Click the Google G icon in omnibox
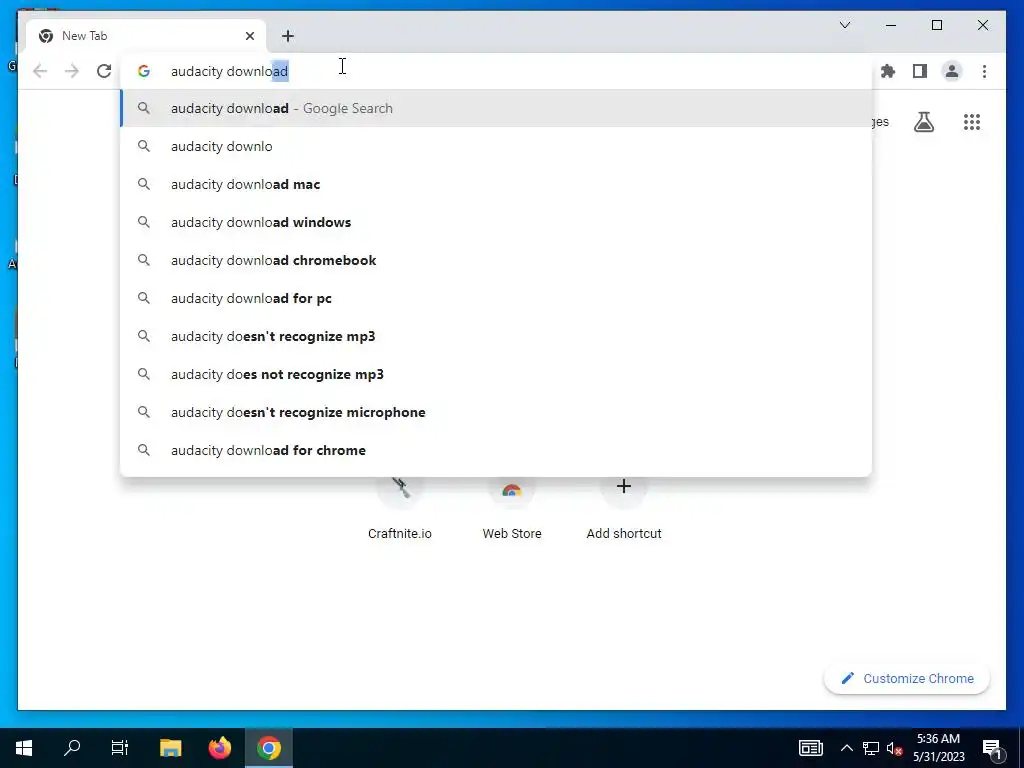This screenshot has height=768, width=1024. point(144,71)
